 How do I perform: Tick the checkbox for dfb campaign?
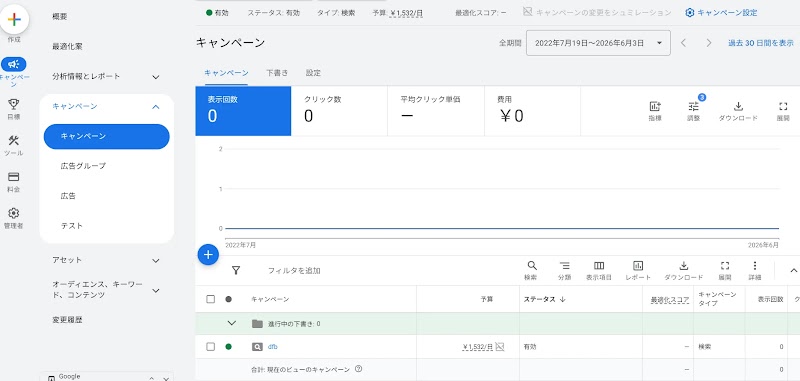[210, 347]
